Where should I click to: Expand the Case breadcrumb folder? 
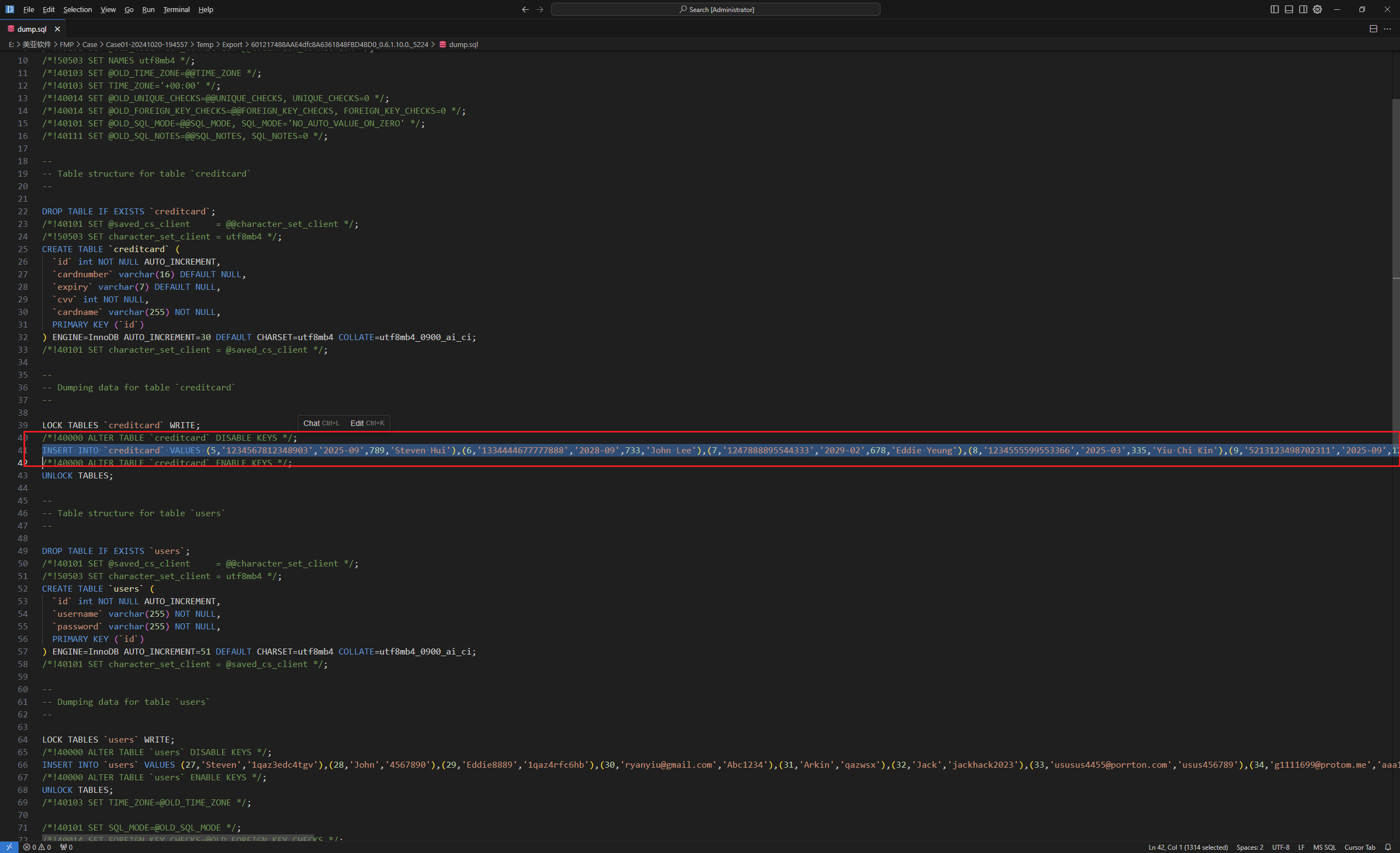pos(90,44)
